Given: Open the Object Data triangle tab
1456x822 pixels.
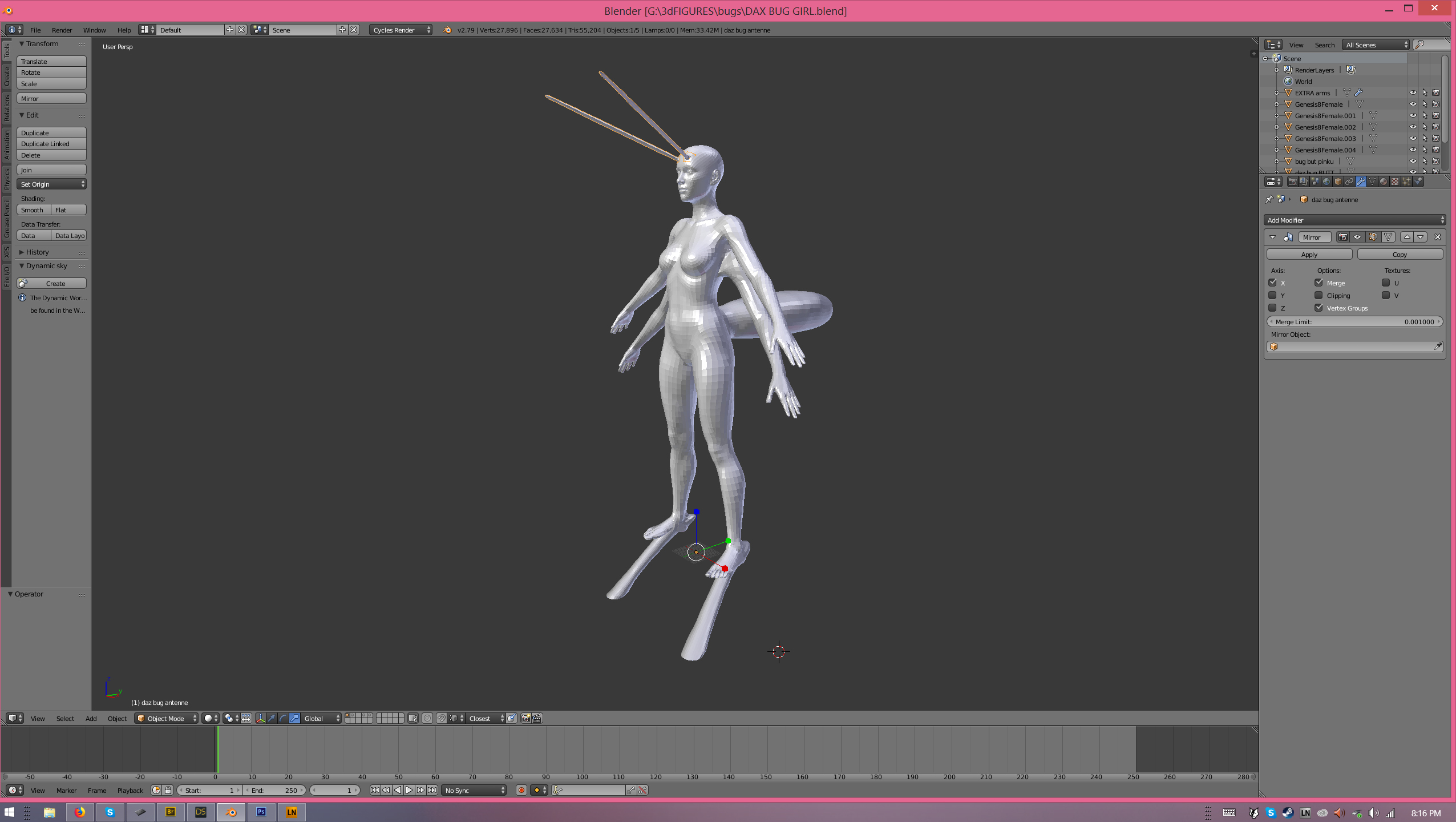Looking at the screenshot, I should click(x=1372, y=182).
